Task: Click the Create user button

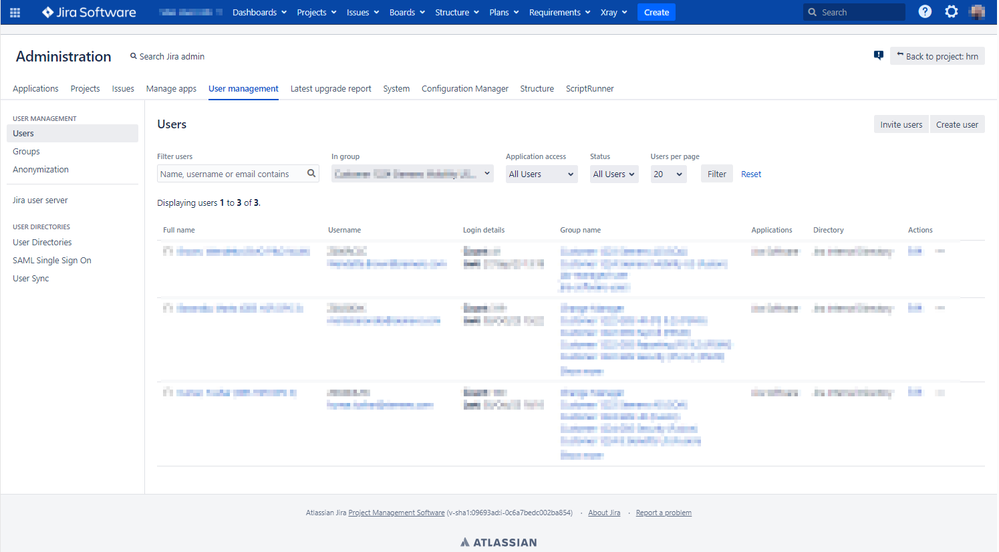Action: (x=957, y=124)
